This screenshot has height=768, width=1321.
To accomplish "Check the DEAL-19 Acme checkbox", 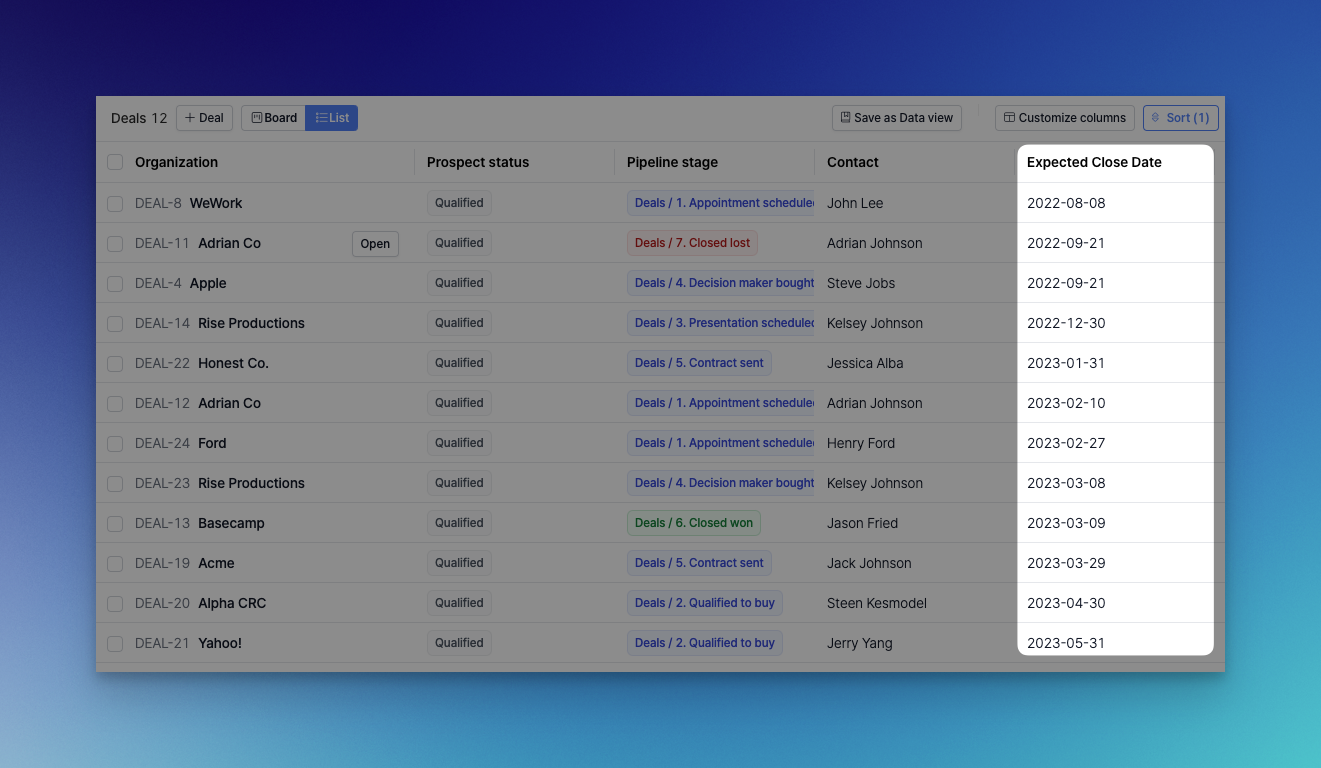I will coord(115,563).
